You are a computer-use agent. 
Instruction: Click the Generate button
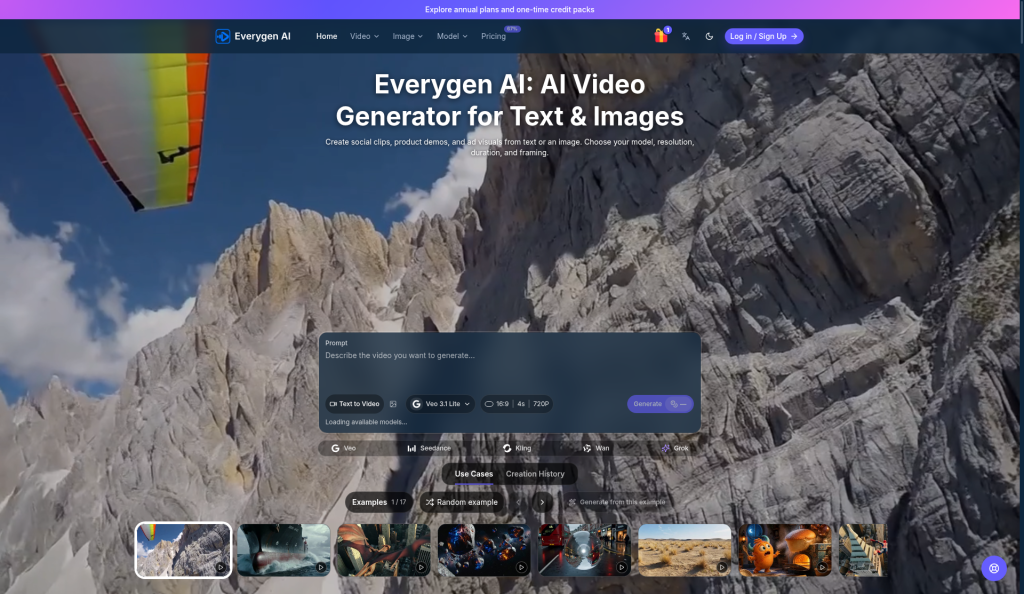(660, 404)
